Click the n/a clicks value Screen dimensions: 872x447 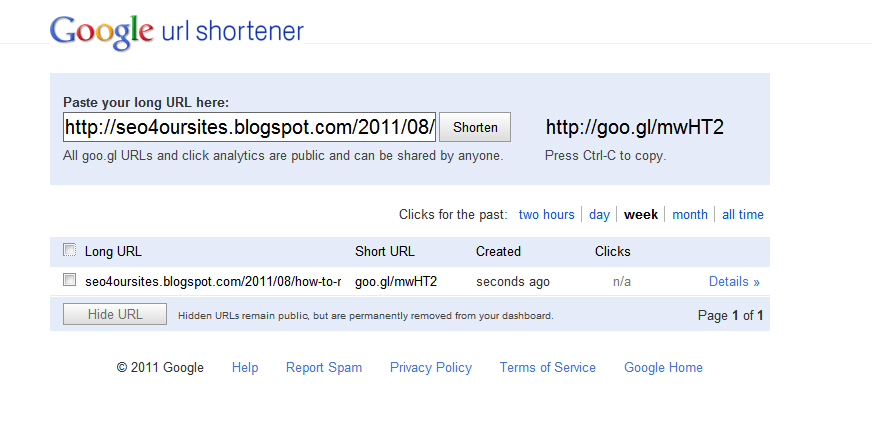point(622,281)
